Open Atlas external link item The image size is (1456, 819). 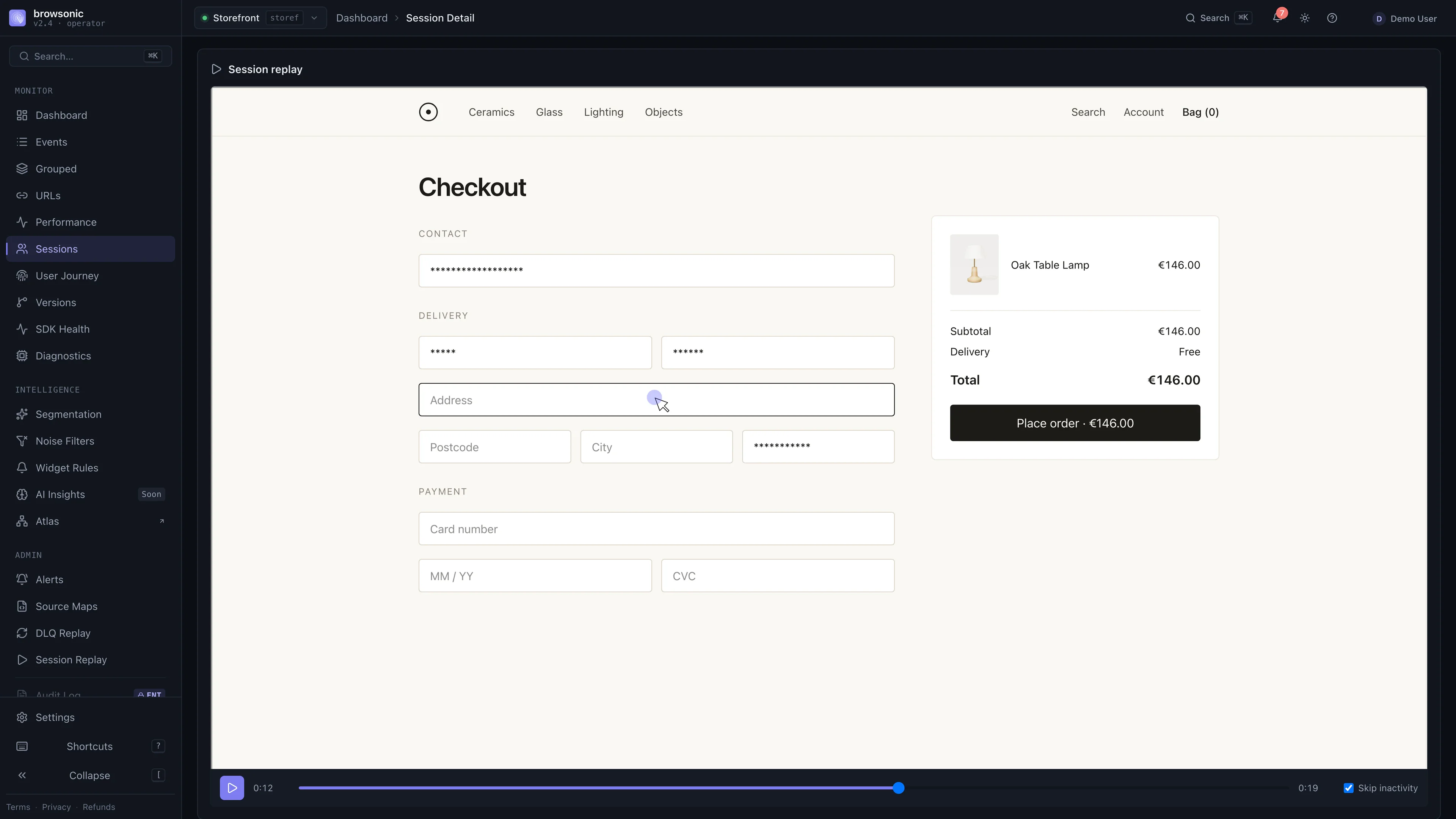(91, 521)
